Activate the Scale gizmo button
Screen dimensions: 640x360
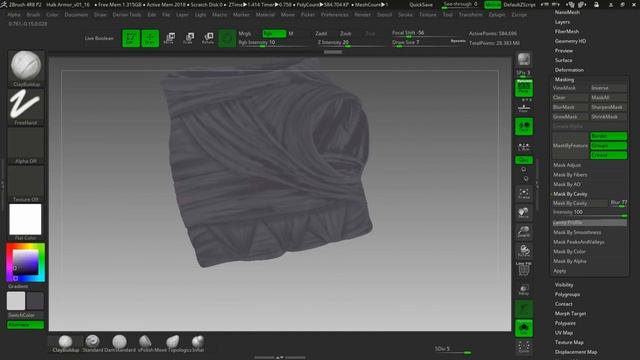click(188, 38)
